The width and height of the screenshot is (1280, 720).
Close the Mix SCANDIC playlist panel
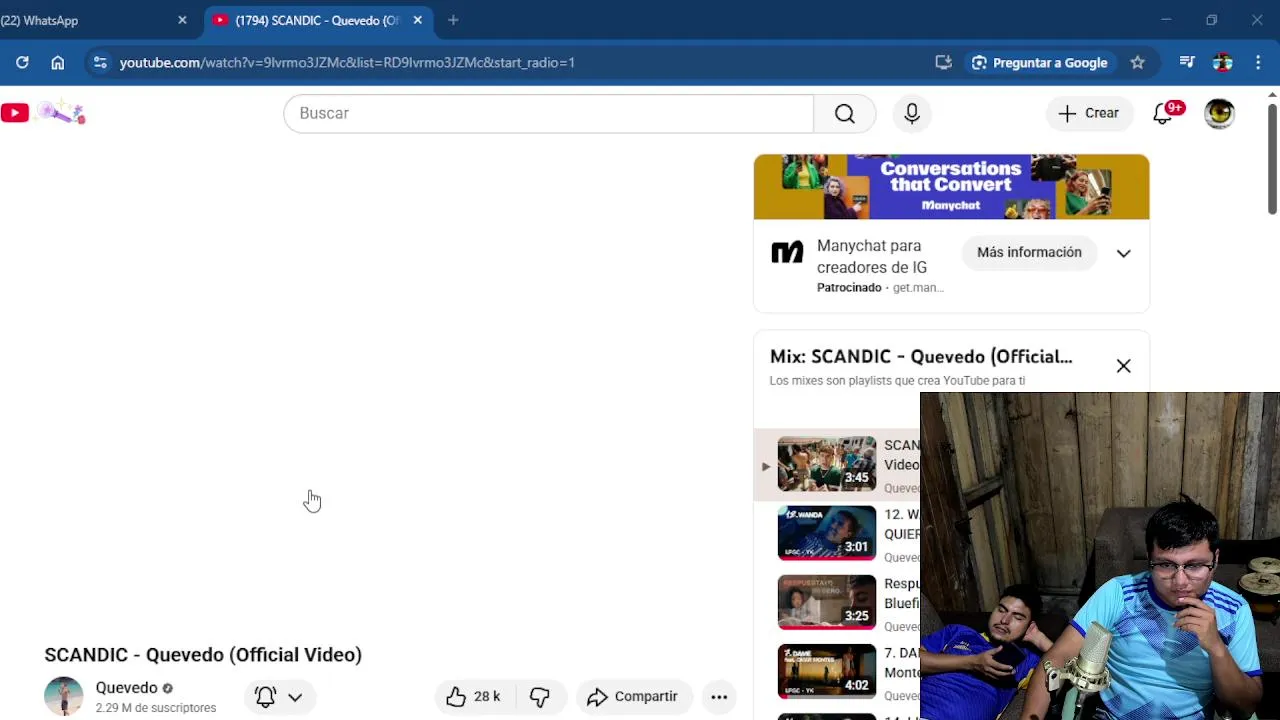click(x=1123, y=366)
